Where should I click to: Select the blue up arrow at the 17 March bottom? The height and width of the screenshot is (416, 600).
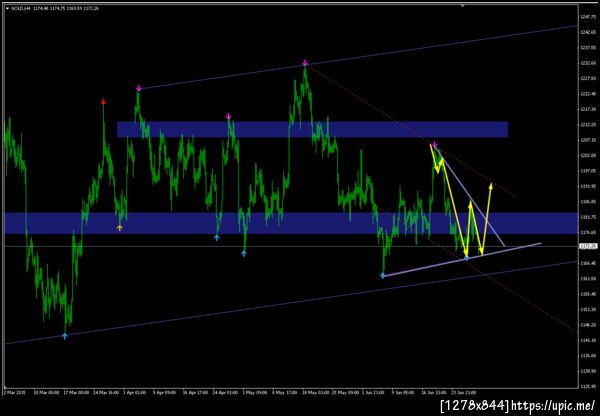pos(65,336)
